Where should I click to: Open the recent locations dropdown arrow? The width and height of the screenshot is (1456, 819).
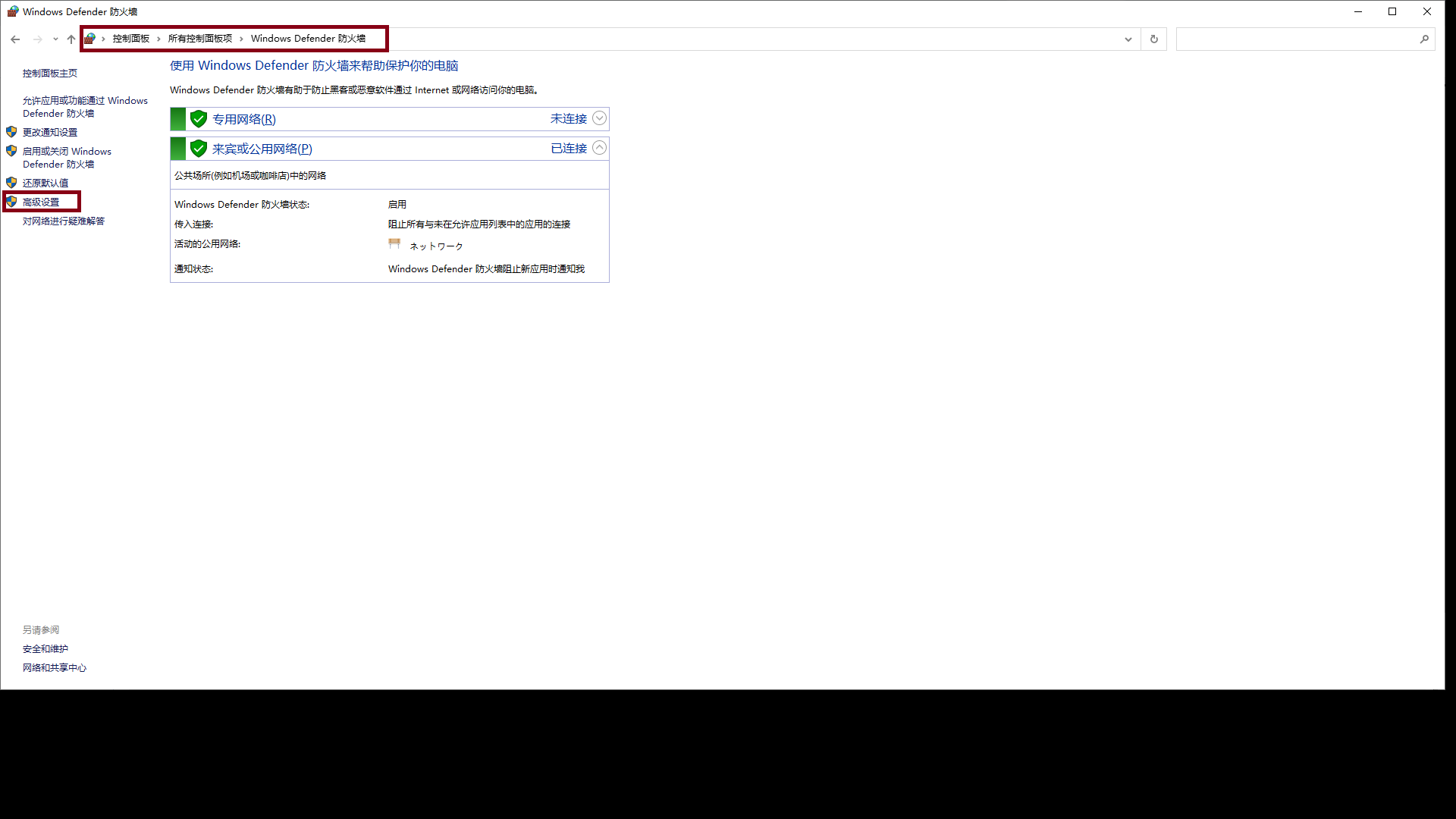coord(55,39)
